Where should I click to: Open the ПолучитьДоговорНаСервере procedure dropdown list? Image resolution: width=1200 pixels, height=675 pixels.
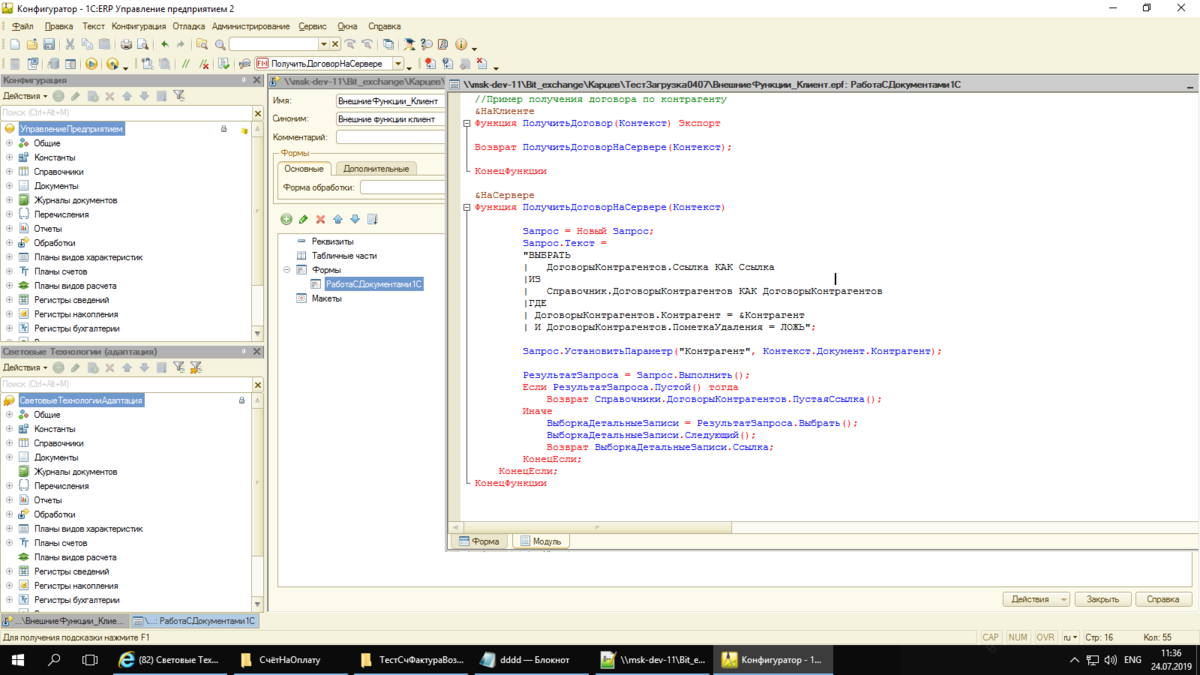[398, 64]
